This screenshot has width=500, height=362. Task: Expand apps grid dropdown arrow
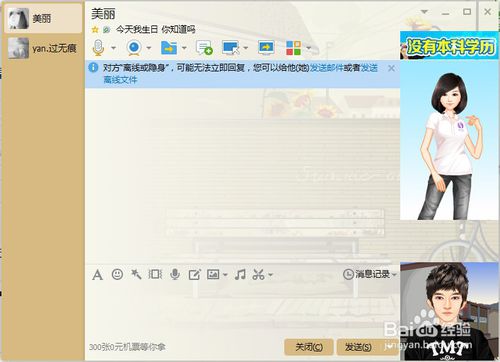[308, 48]
